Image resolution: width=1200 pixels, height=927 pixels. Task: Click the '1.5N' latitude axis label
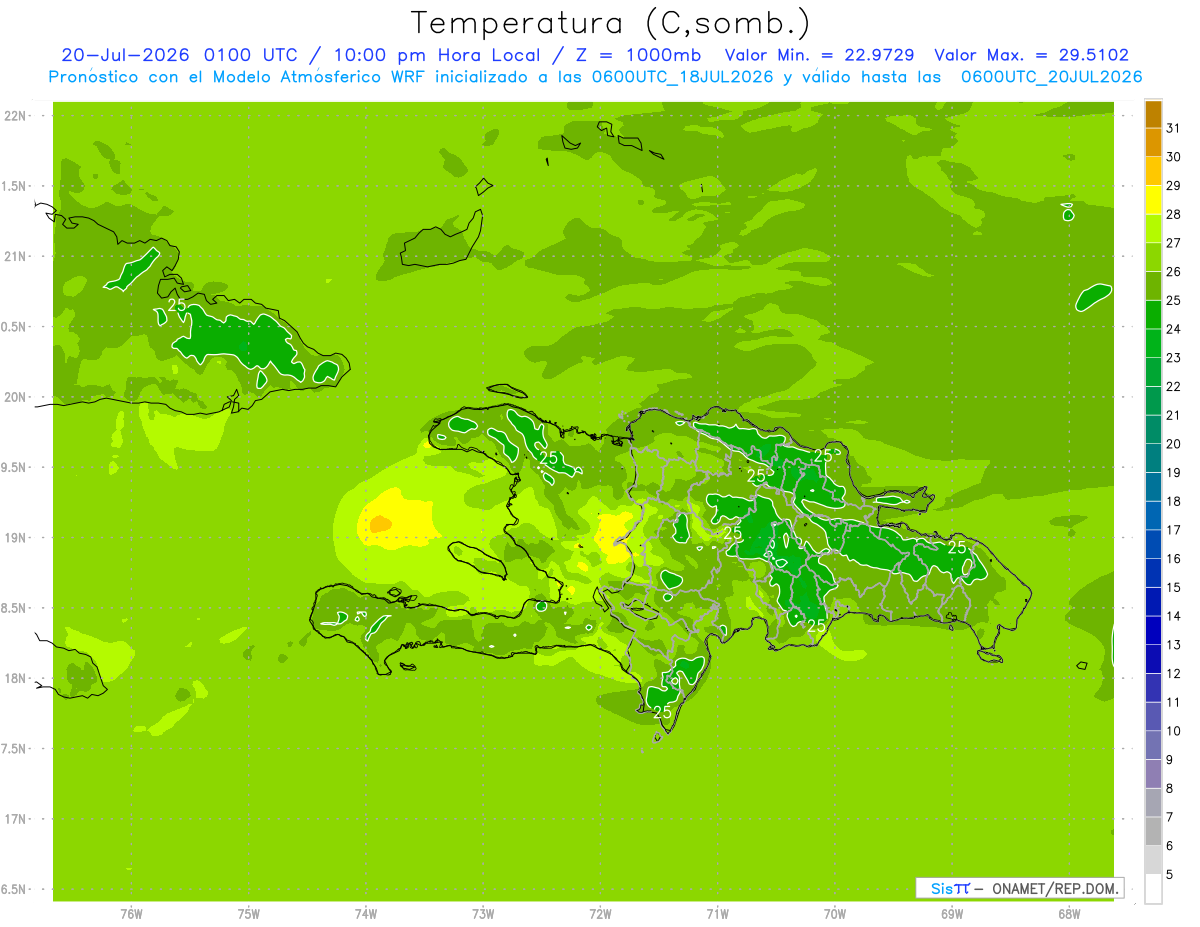click(15, 186)
